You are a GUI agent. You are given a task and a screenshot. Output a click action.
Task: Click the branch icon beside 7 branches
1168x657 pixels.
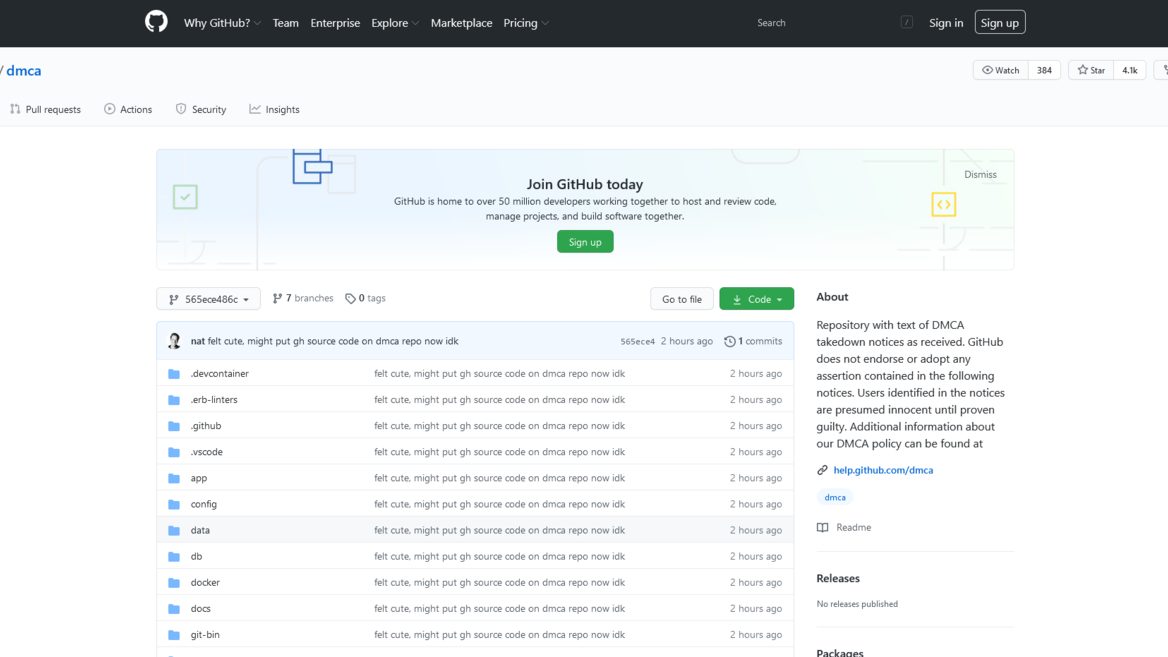tap(277, 298)
